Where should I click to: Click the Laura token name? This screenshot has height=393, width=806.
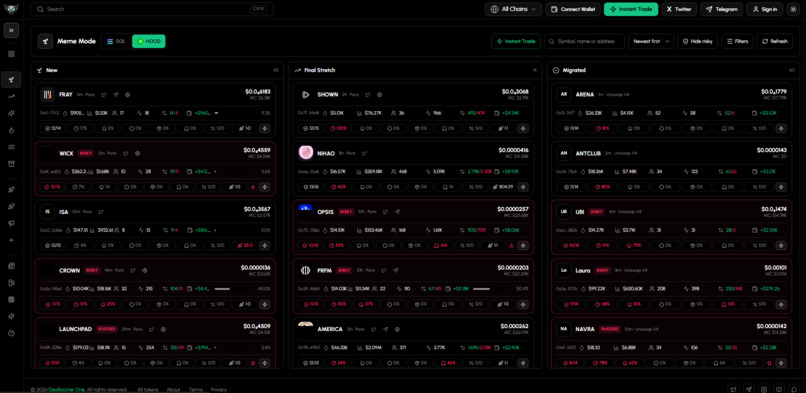[583, 270]
